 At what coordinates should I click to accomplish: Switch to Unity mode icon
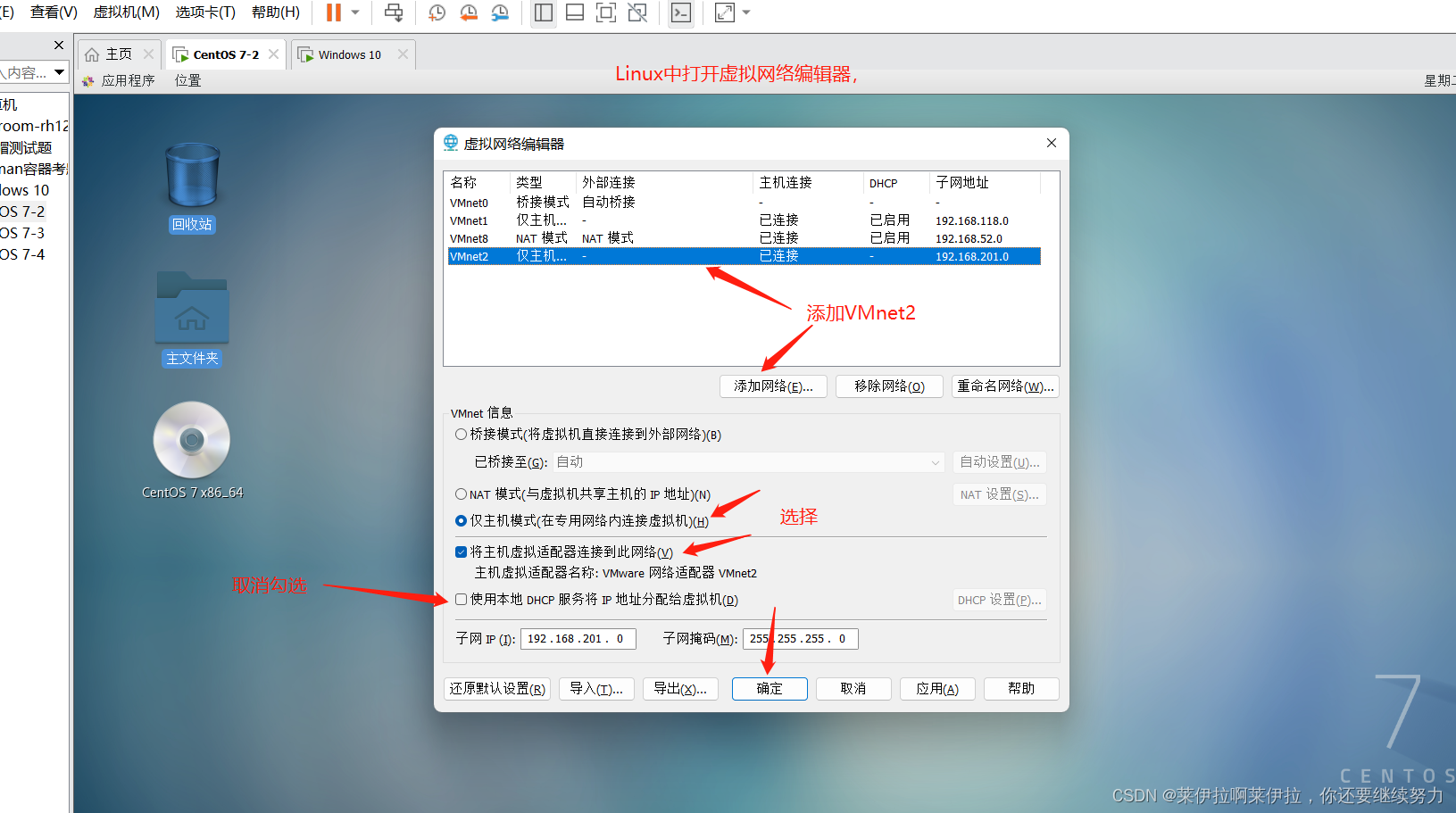click(637, 12)
